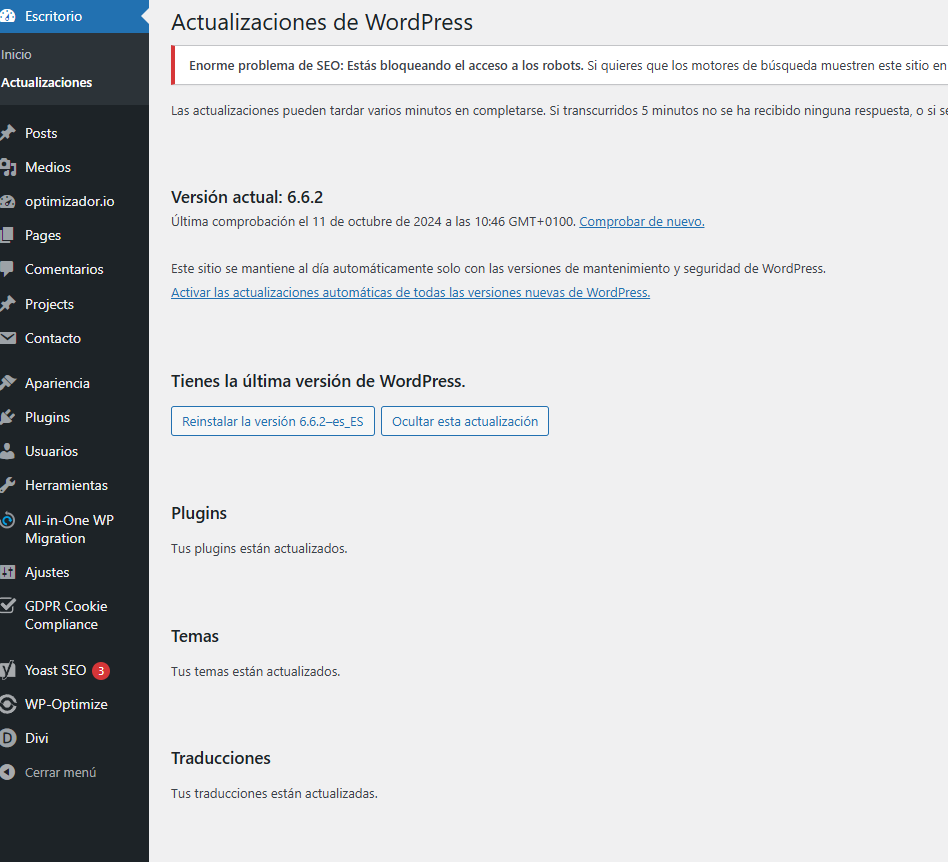Click the Contacto envelope icon
The width and height of the screenshot is (948, 862).
click(7, 338)
